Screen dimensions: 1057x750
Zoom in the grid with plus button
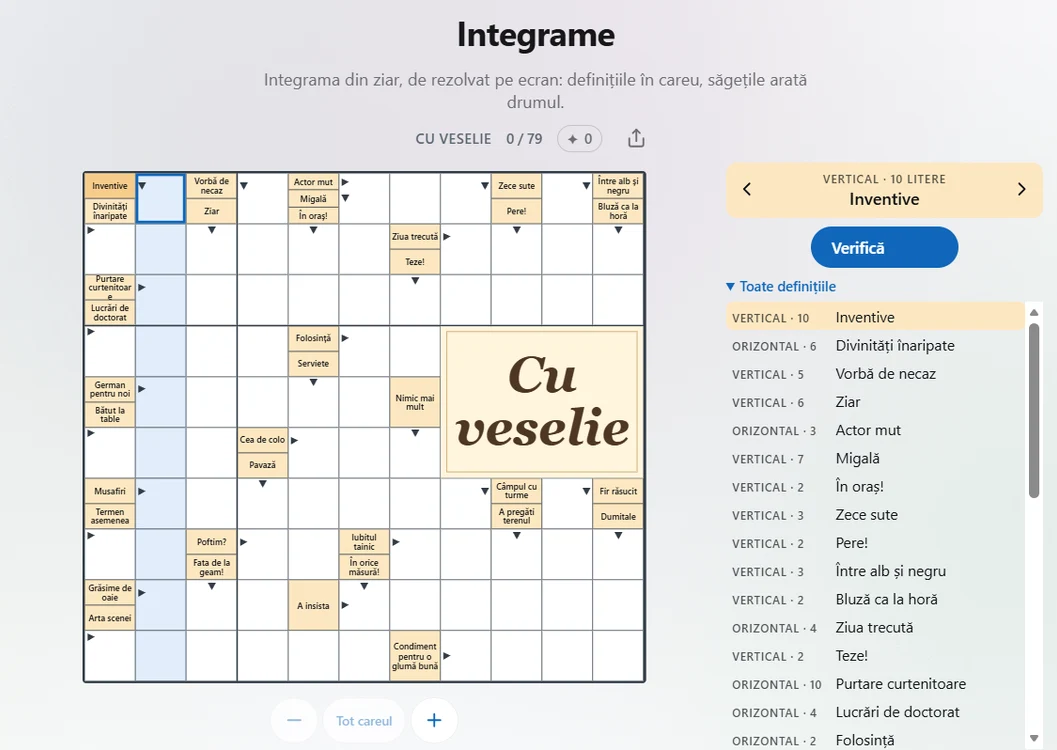pyautogui.click(x=434, y=720)
